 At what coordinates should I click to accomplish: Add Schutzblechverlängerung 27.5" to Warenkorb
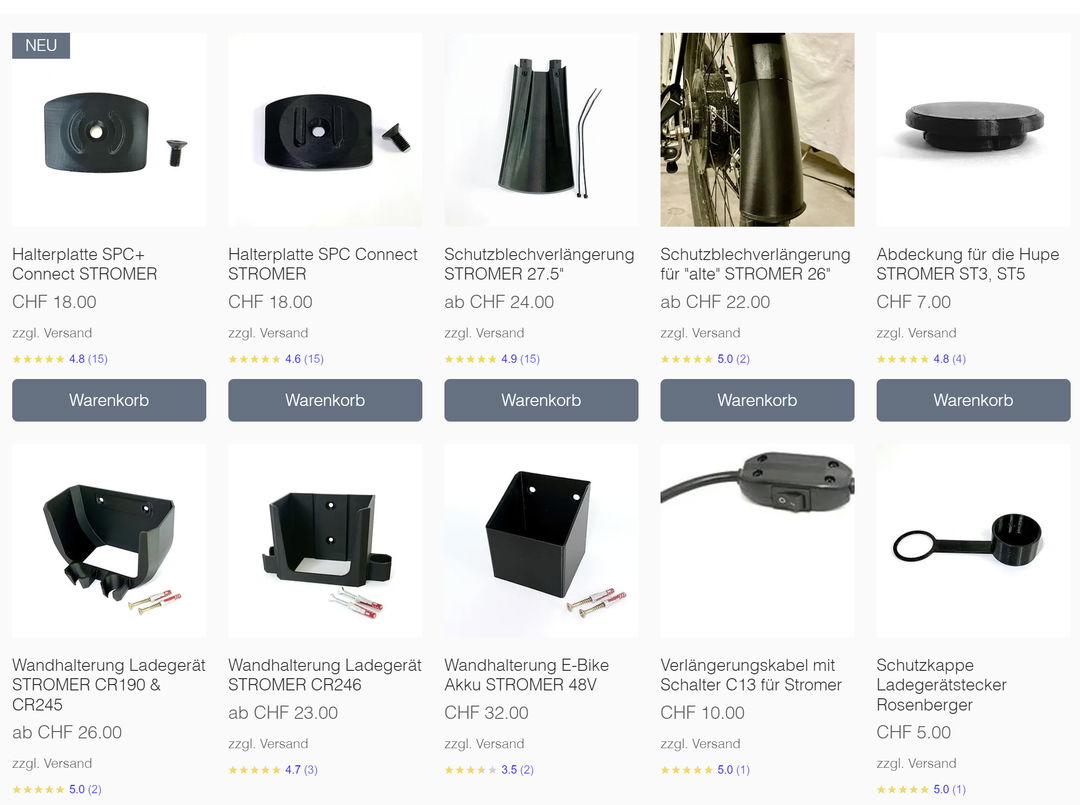tap(541, 400)
